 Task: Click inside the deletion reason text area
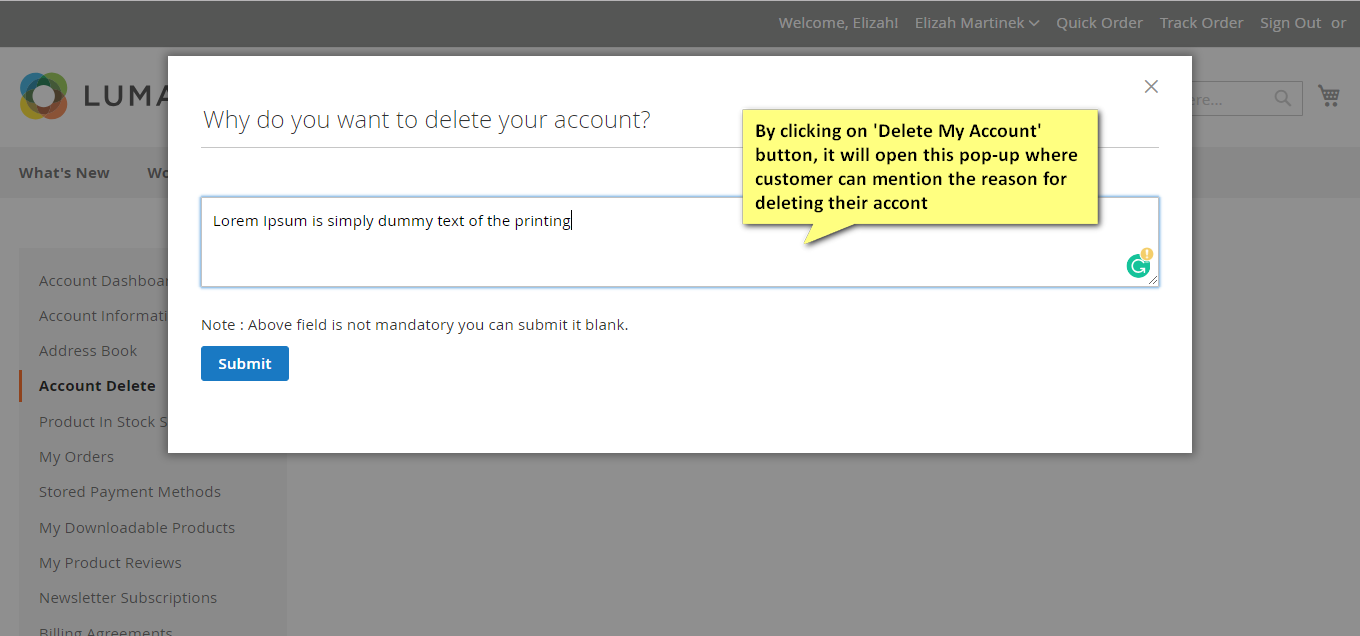pyautogui.click(x=680, y=242)
